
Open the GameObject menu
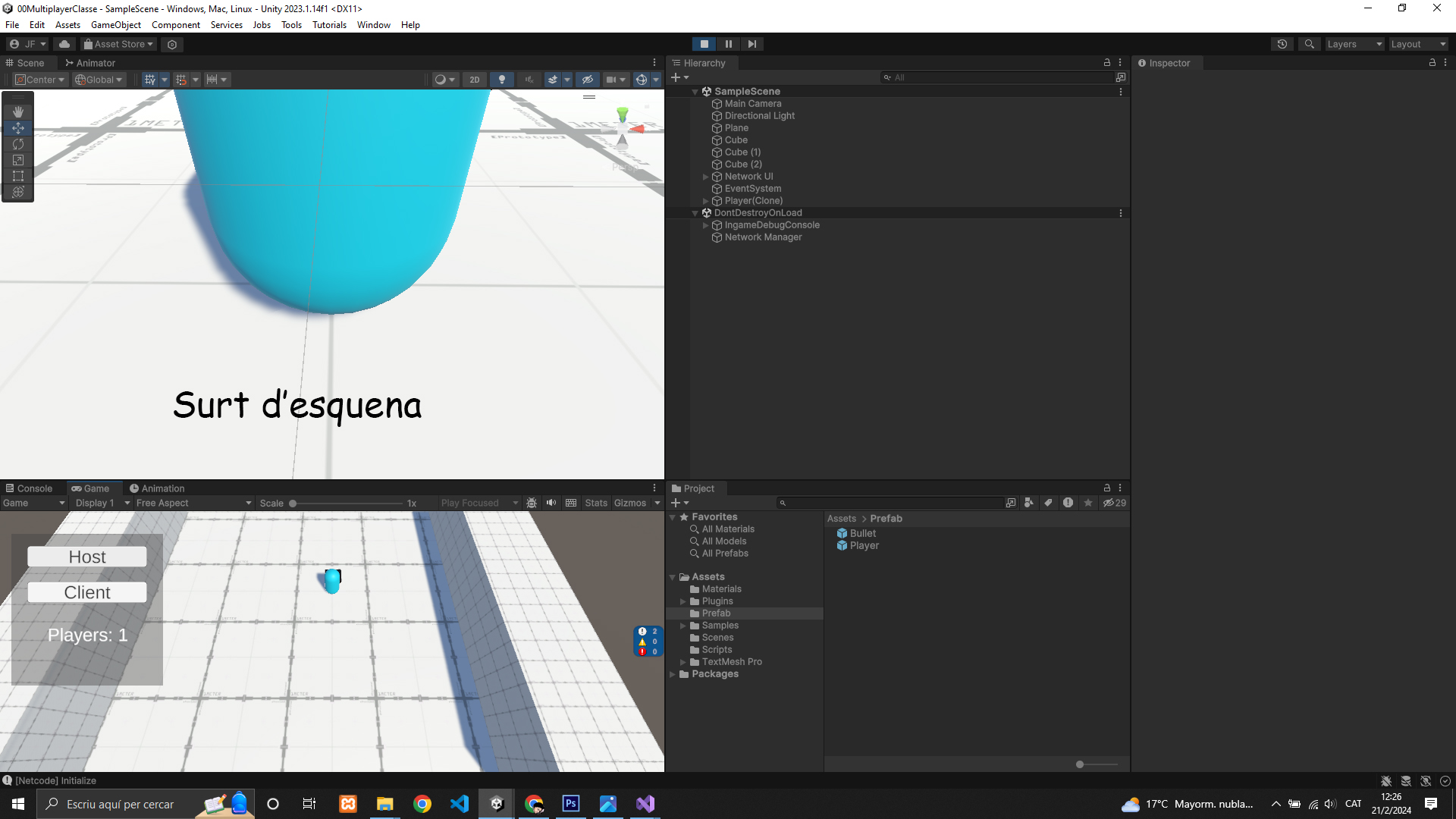(115, 25)
